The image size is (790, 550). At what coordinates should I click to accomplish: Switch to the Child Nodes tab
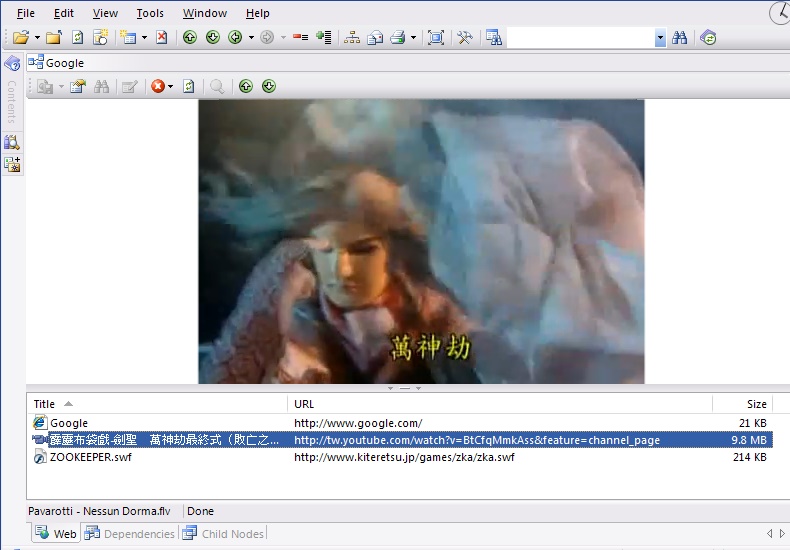223,533
